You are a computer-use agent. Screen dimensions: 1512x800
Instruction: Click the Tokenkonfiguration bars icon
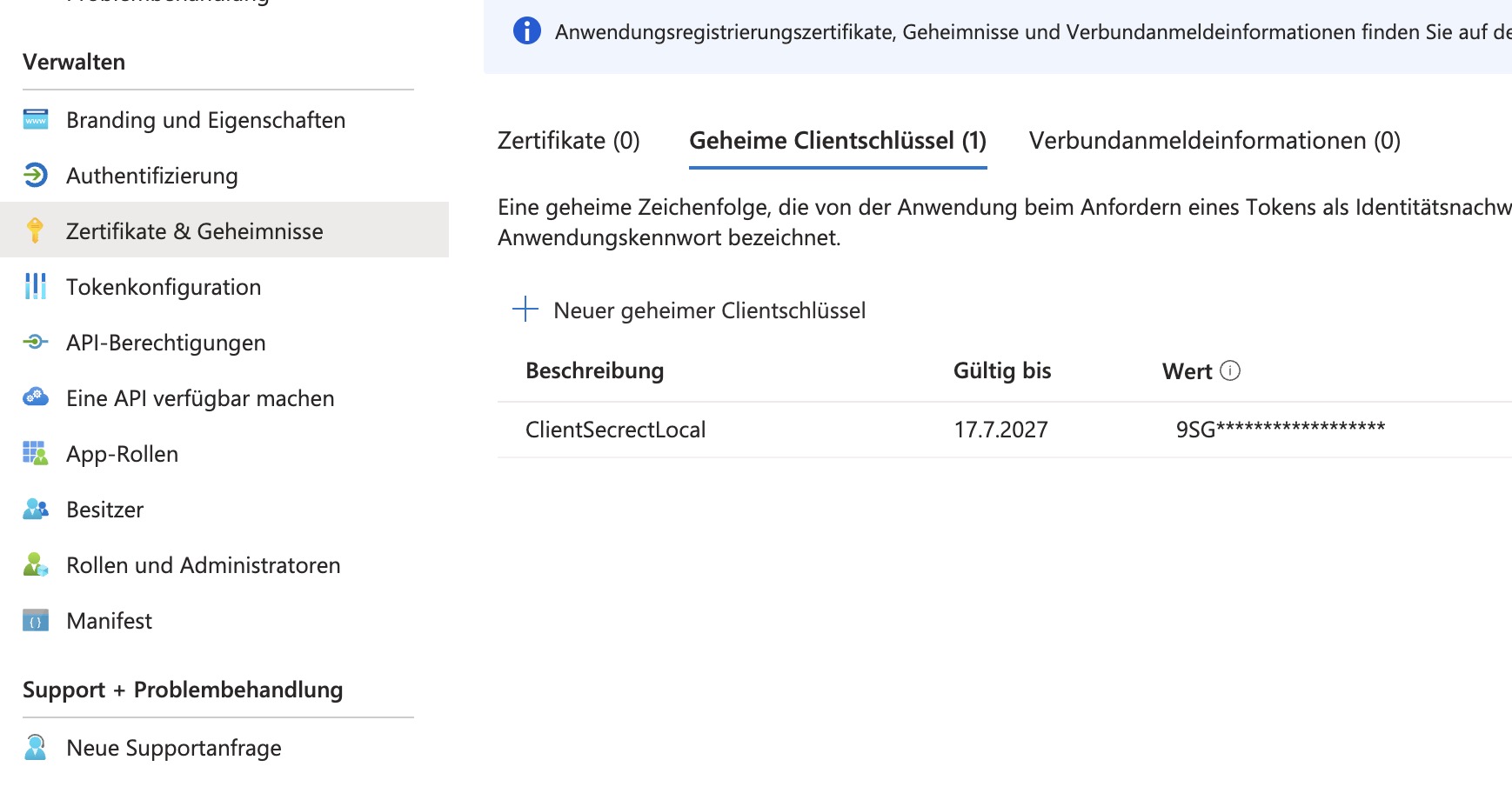[x=36, y=286]
